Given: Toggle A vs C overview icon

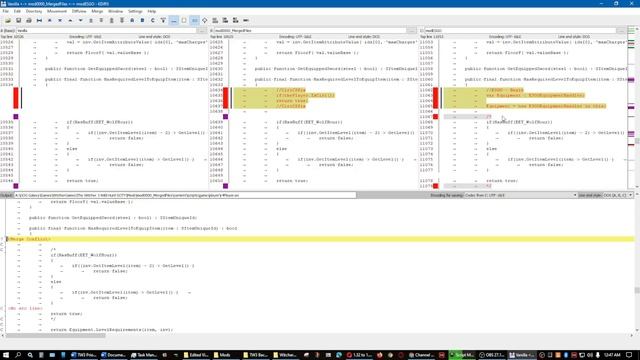Looking at the screenshot, I should tap(225, 20).
